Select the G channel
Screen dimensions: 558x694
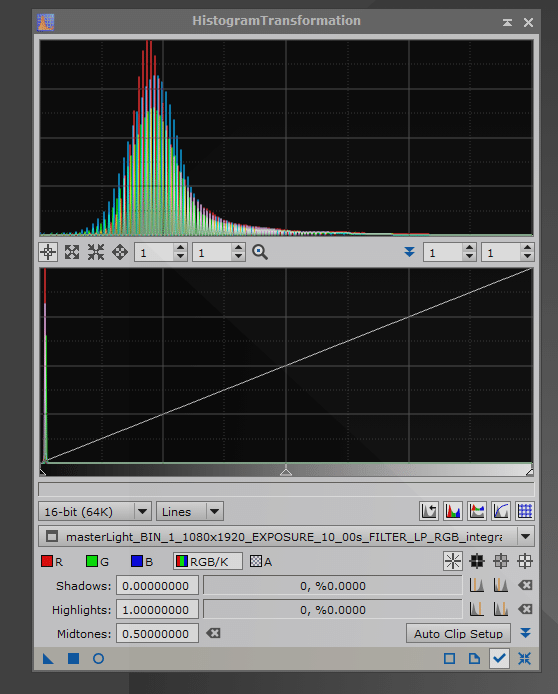coord(97,562)
